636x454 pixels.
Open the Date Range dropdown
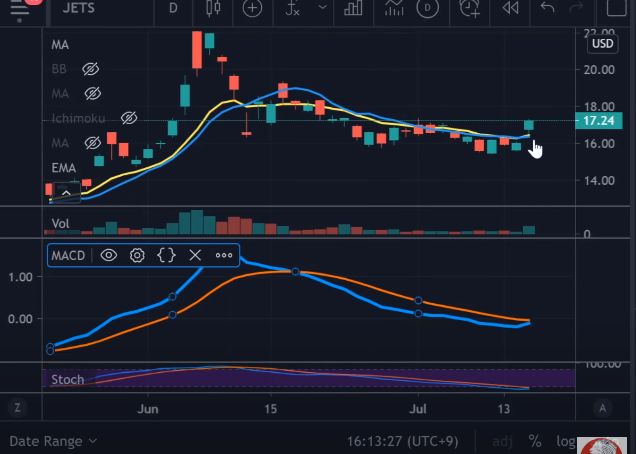53,441
